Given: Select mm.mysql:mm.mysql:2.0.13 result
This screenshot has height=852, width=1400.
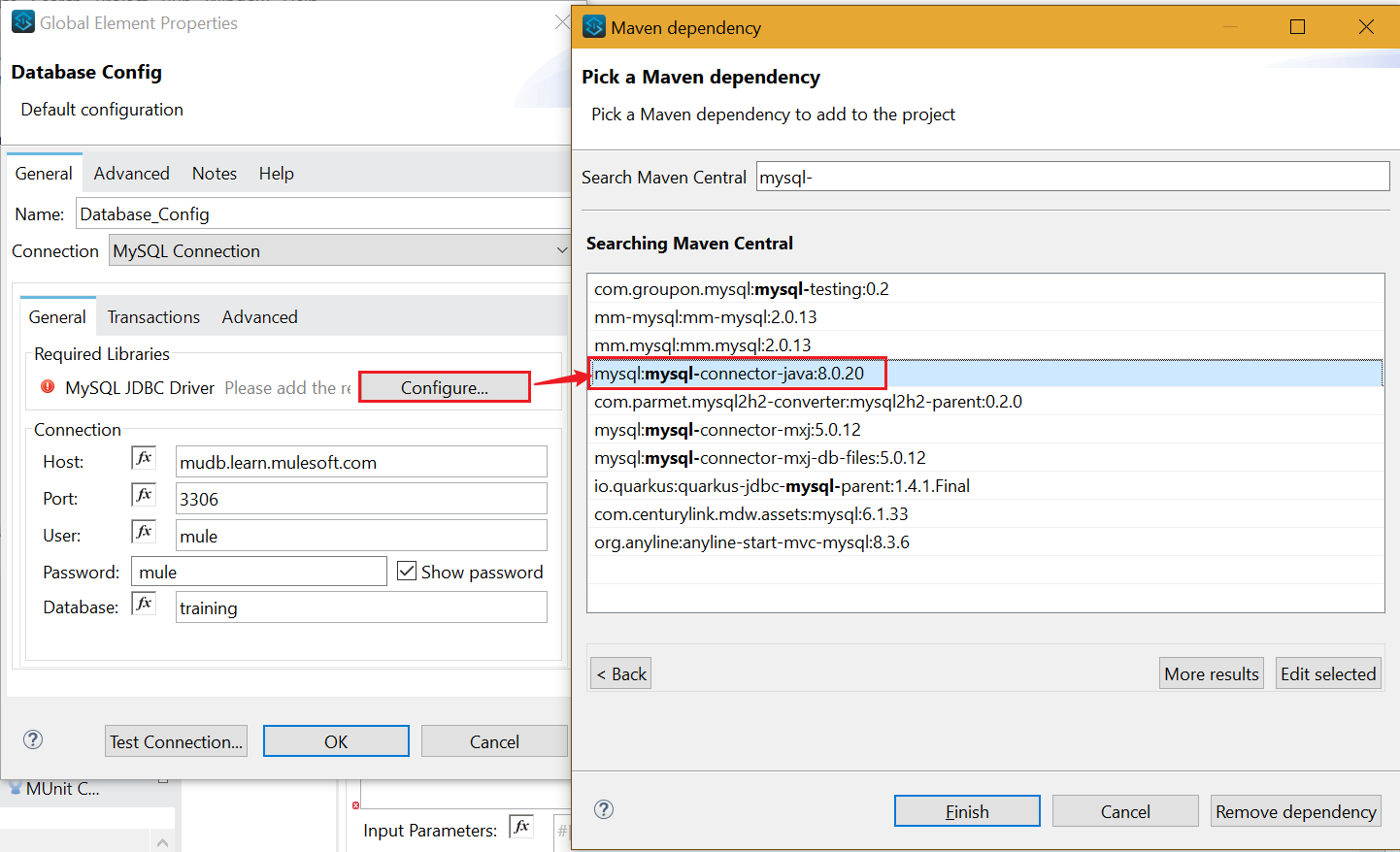Looking at the screenshot, I should point(986,345).
